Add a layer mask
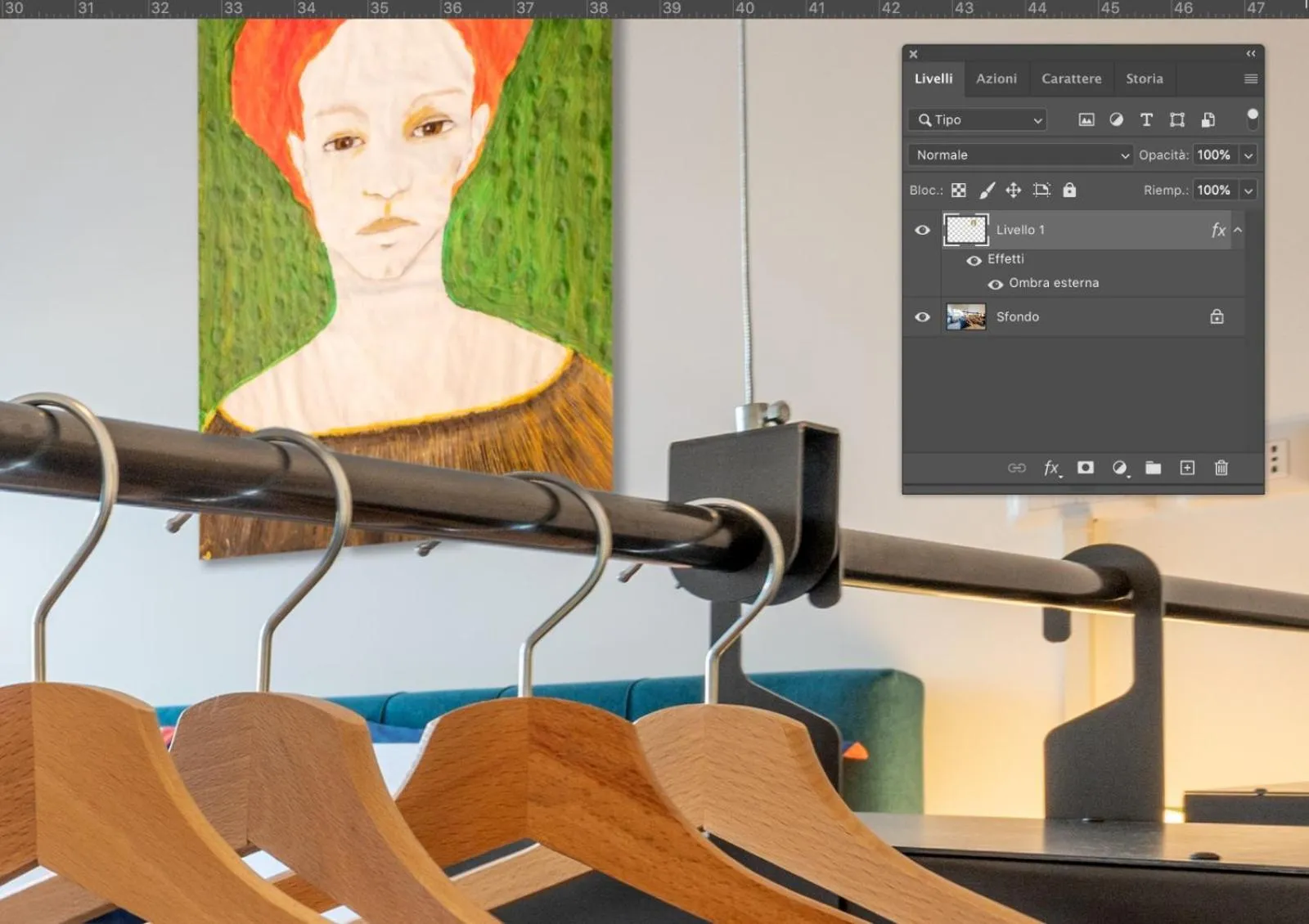Image resolution: width=1309 pixels, height=924 pixels. point(1086,468)
